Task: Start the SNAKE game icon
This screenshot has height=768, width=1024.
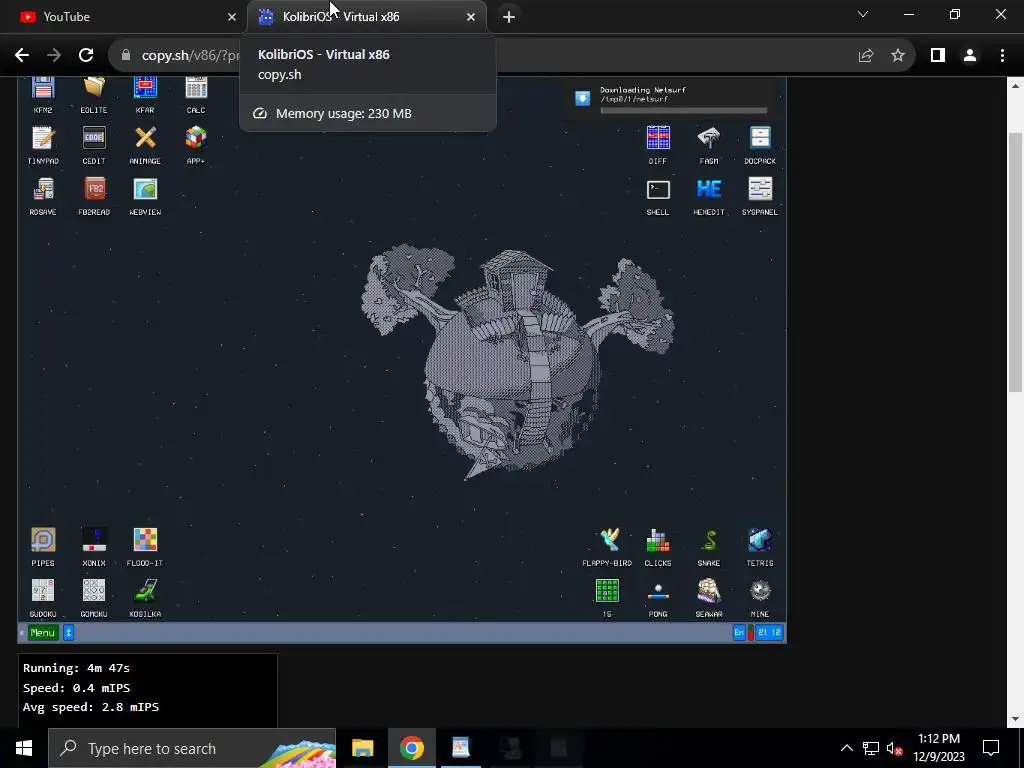Action: [709, 547]
